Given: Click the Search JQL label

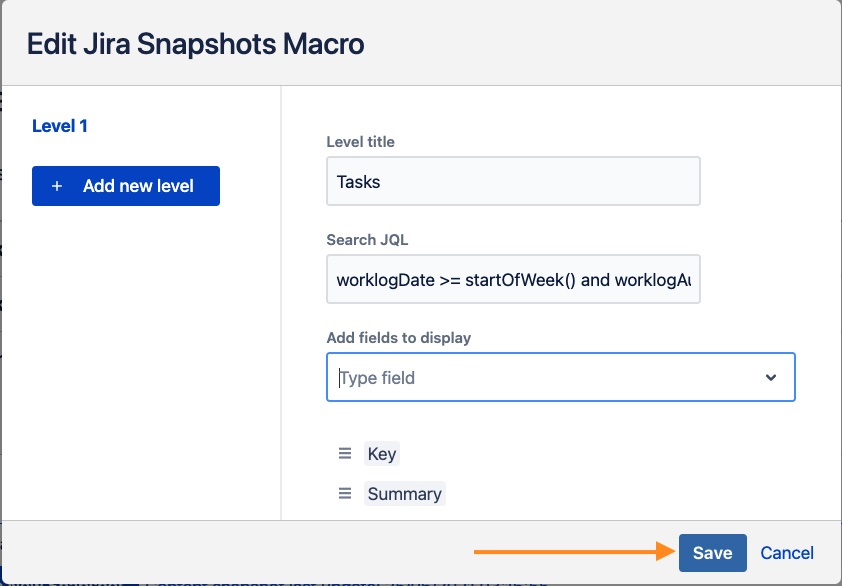Looking at the screenshot, I should (x=367, y=240).
